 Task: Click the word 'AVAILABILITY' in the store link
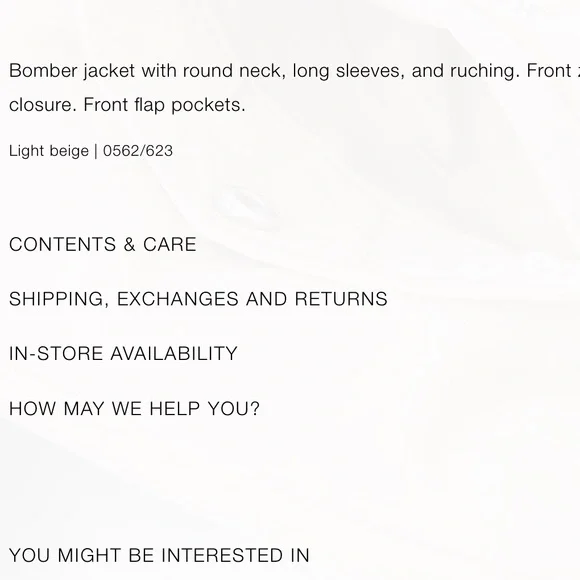pyautogui.click(x=174, y=353)
